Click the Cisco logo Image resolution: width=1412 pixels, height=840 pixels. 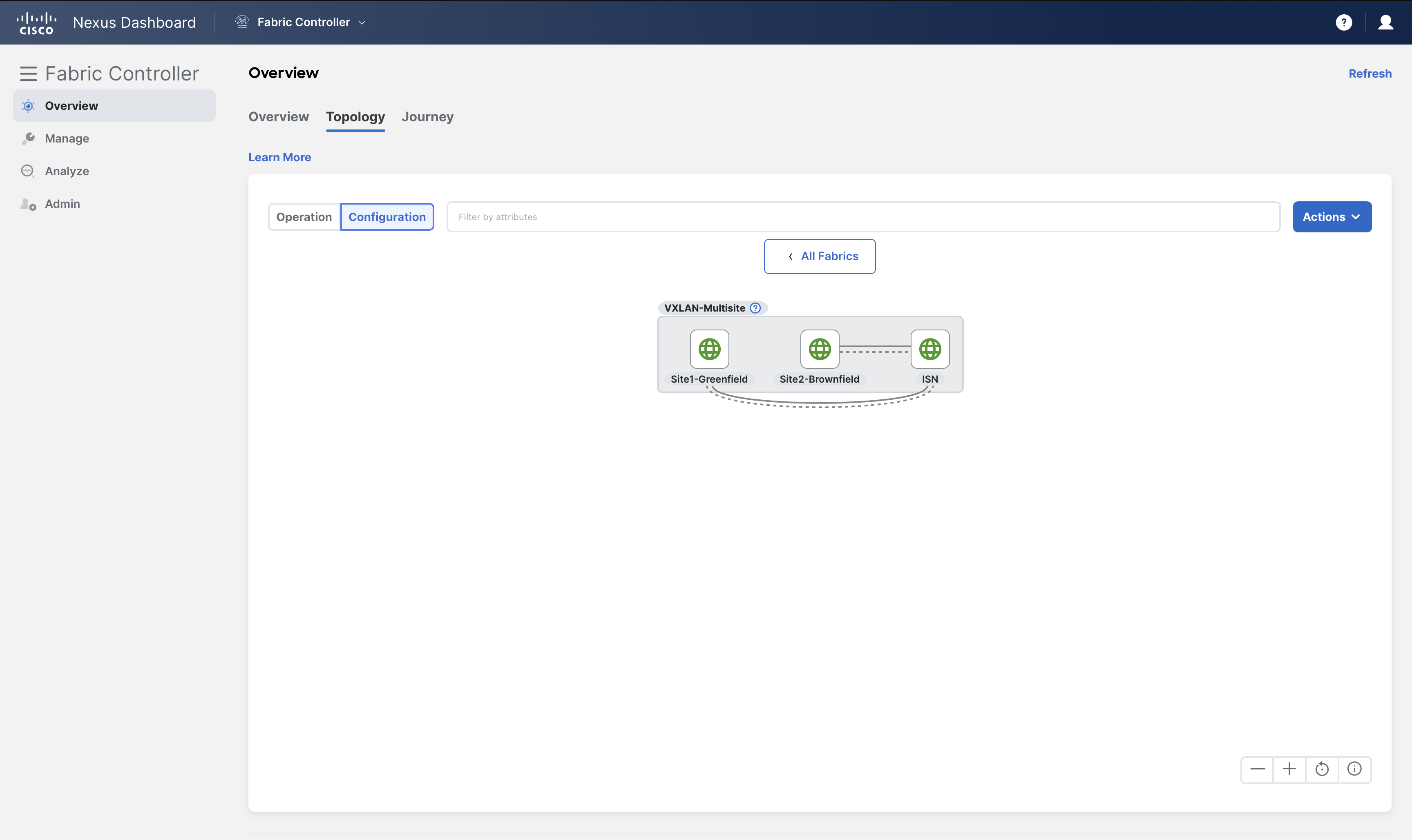36,22
